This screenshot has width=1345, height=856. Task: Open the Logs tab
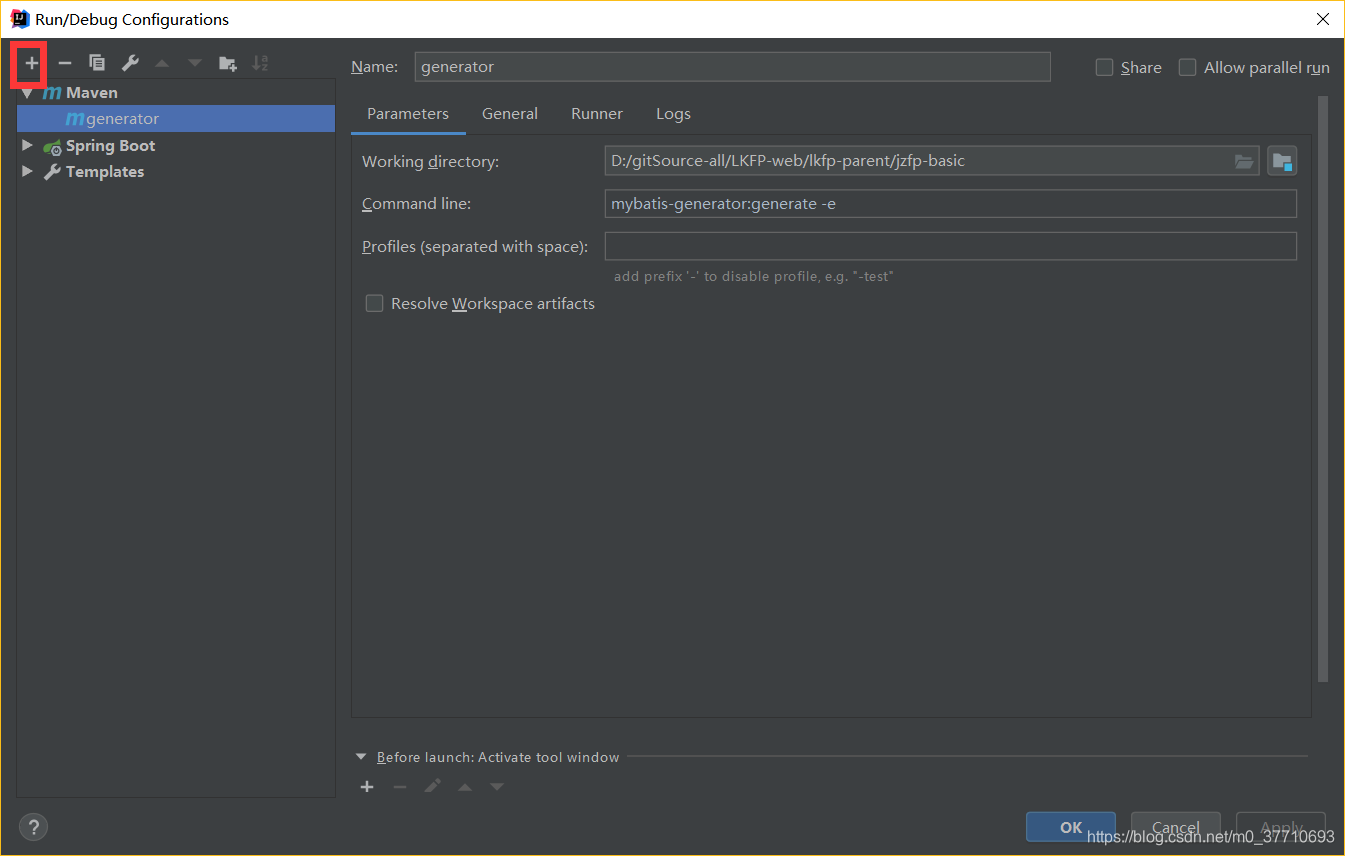pos(673,114)
